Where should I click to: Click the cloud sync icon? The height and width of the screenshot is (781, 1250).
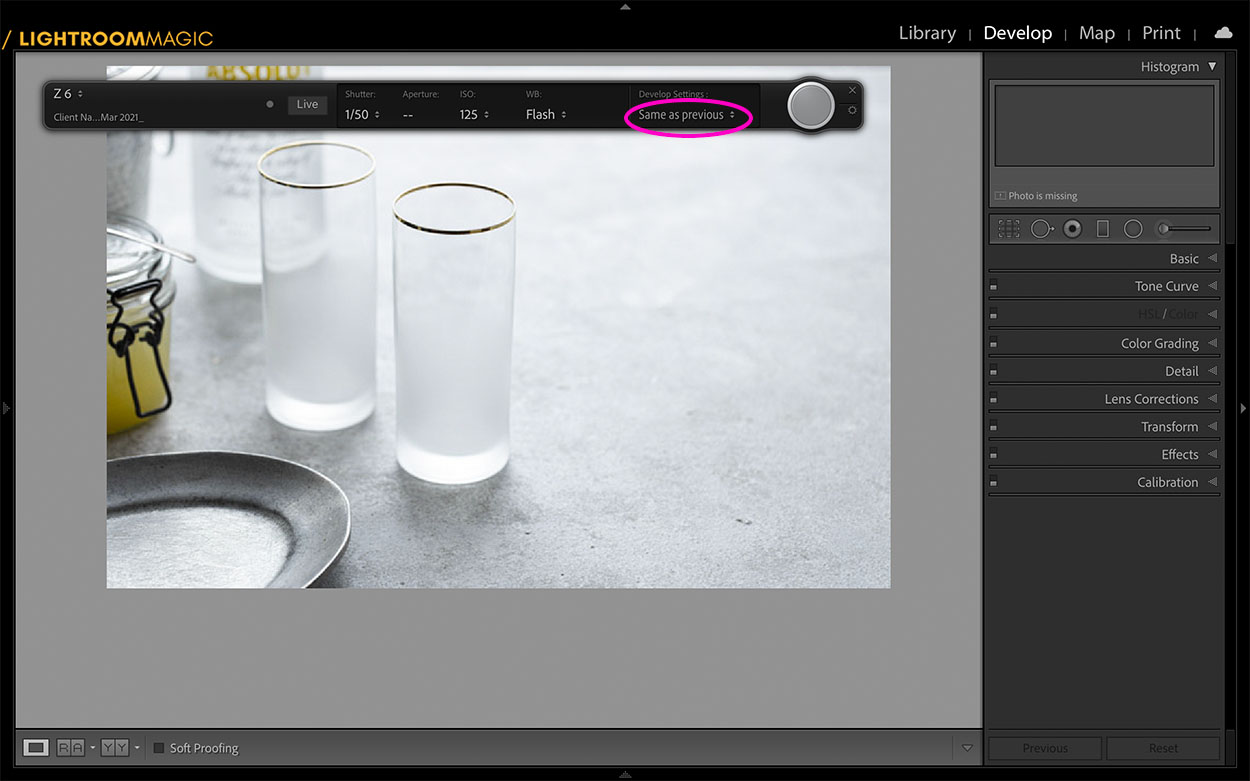tap(1223, 33)
